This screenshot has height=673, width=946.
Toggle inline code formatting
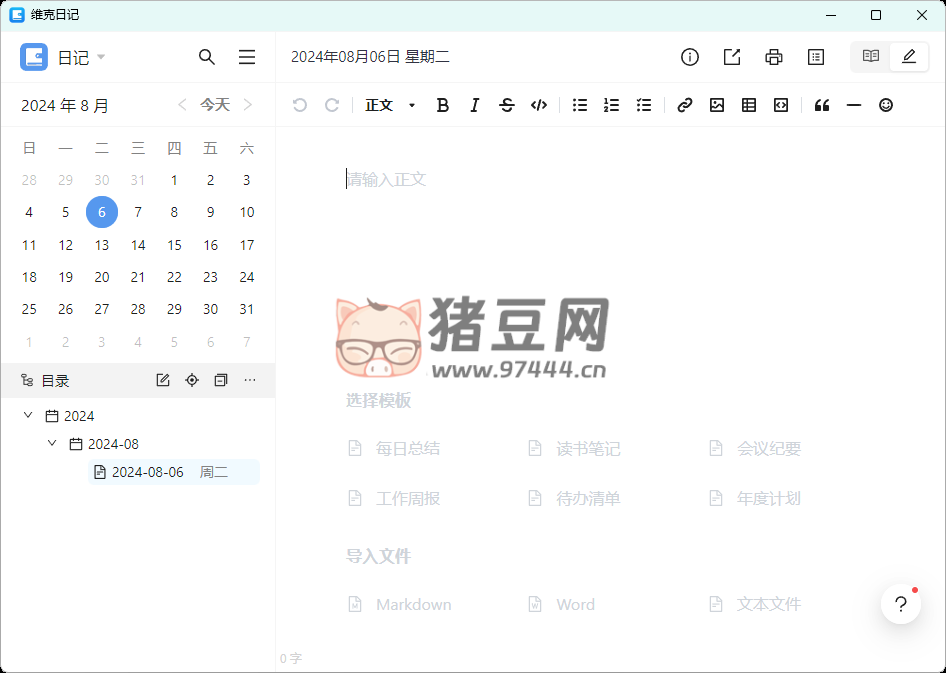[x=539, y=106]
